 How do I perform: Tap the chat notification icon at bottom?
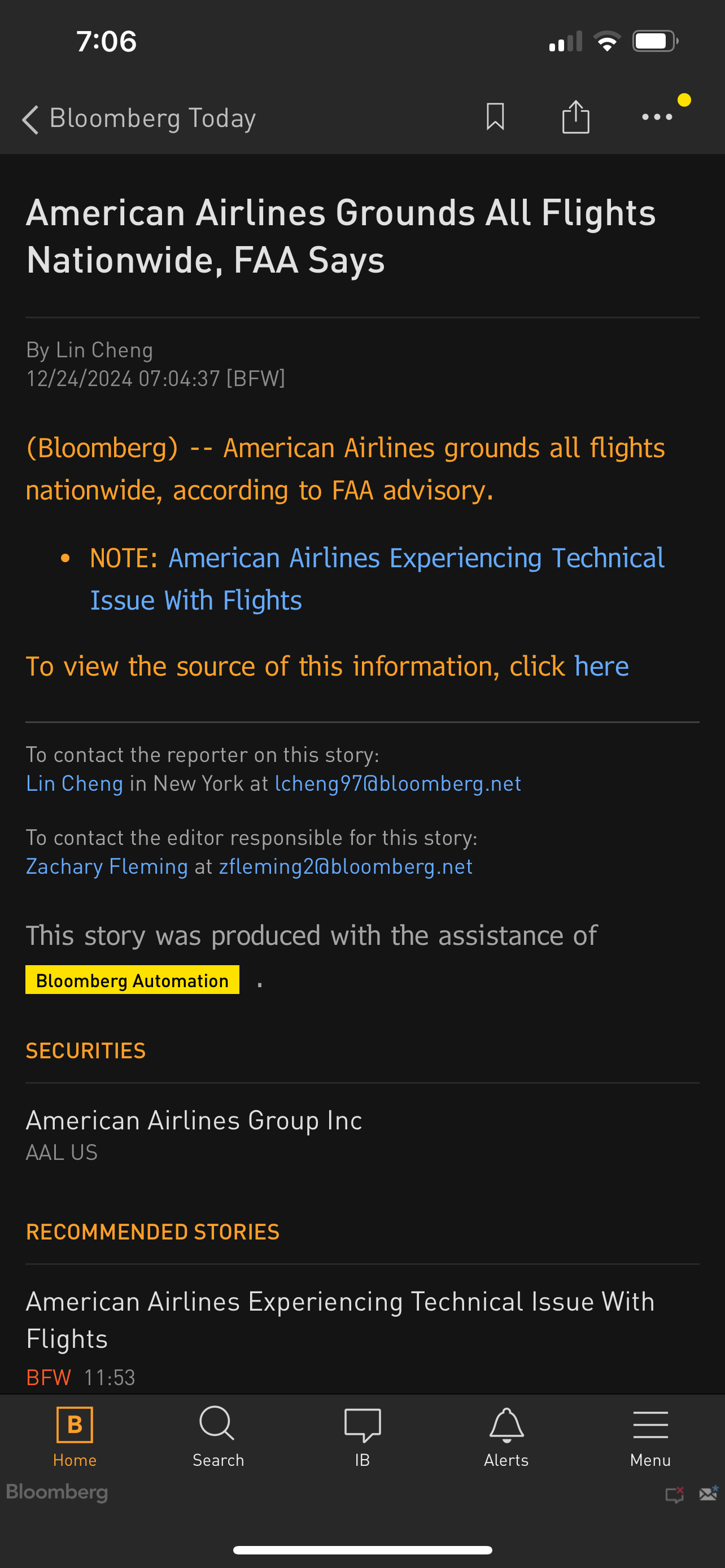click(x=675, y=1495)
